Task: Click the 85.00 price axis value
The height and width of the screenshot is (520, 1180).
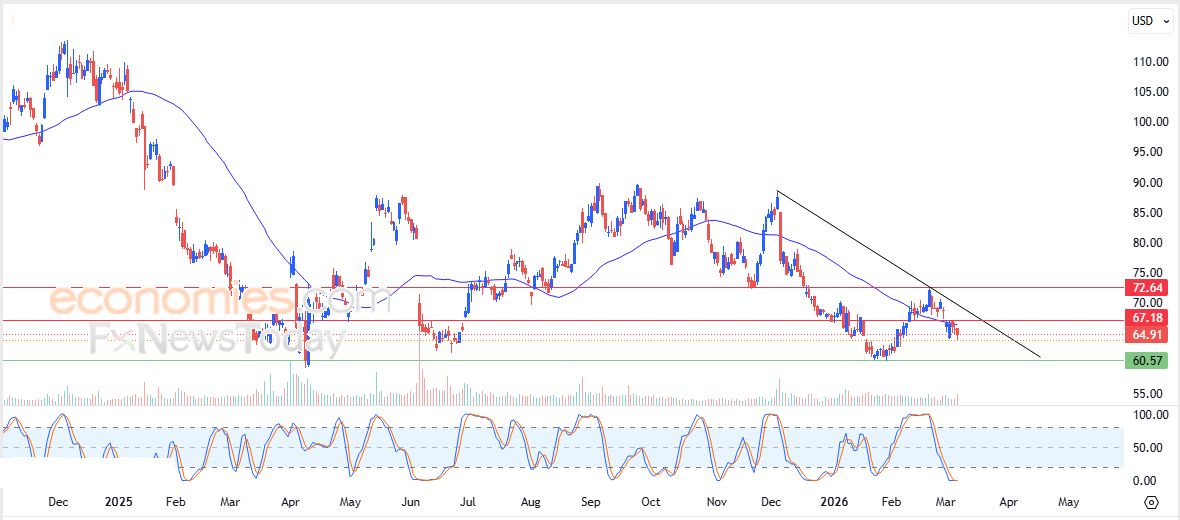Action: pos(1148,212)
